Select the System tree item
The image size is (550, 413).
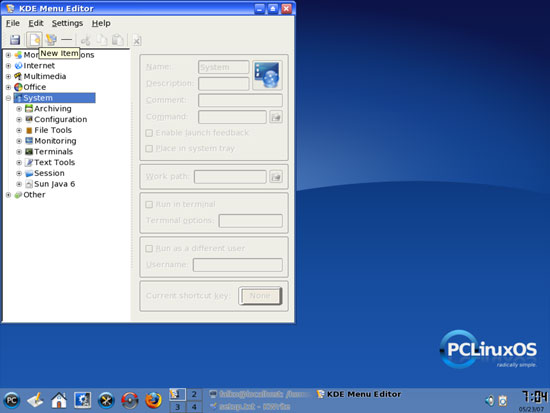(x=54, y=98)
